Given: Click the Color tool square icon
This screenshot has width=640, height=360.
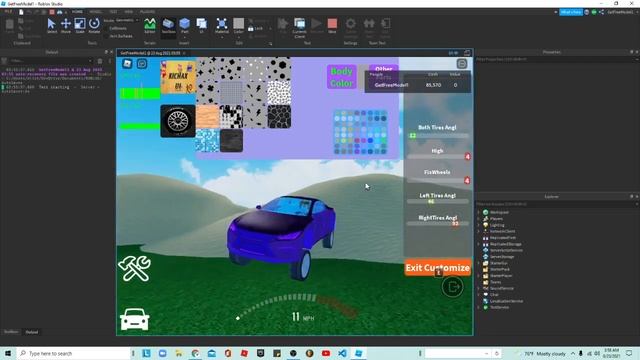Looking at the screenshot, I should [x=239, y=24].
